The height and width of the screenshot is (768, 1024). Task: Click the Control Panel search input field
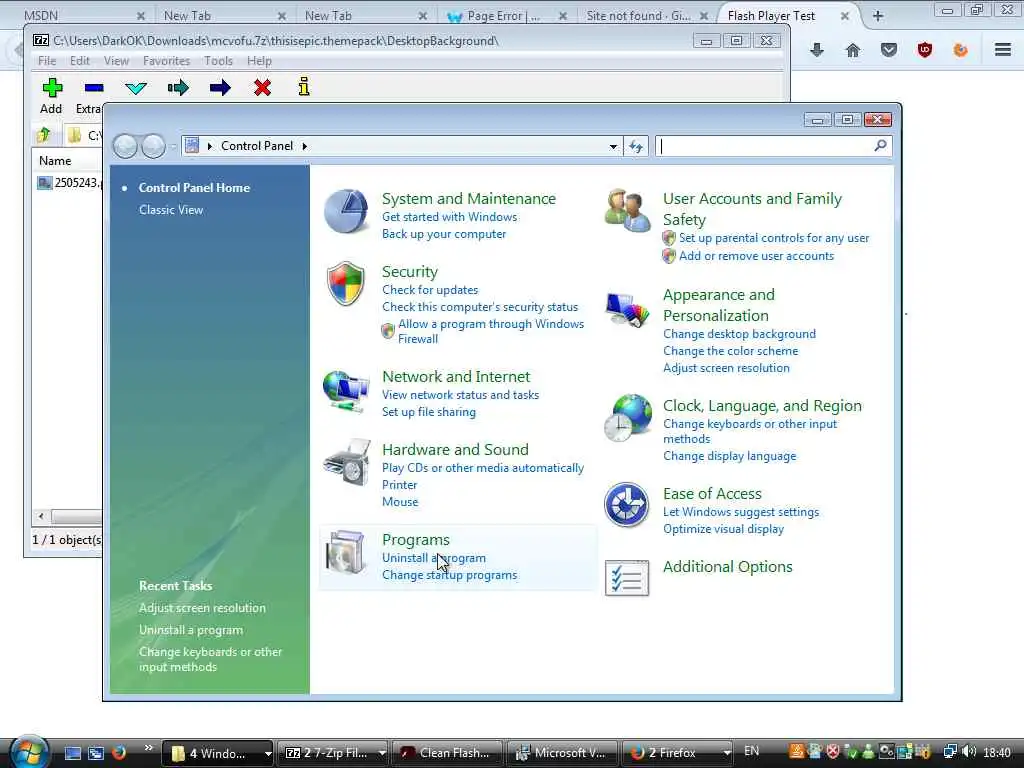(764, 146)
